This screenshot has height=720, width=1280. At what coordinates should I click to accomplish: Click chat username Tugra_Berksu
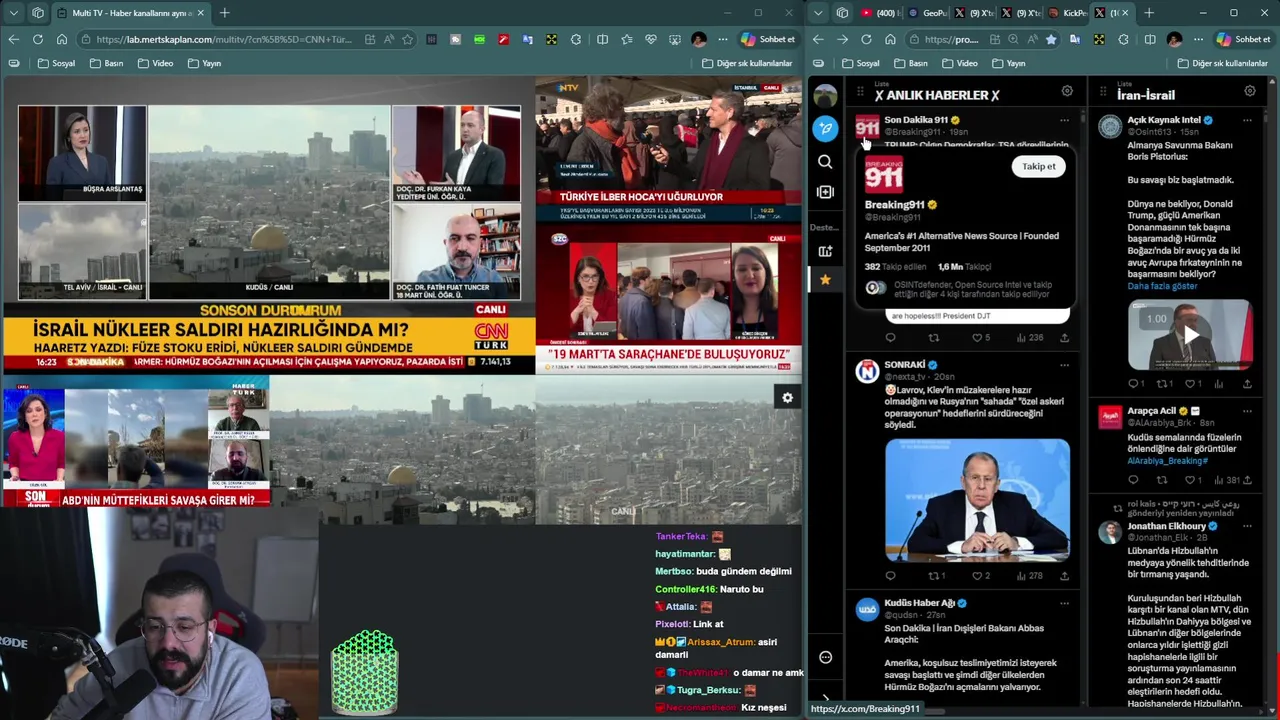pos(708,690)
